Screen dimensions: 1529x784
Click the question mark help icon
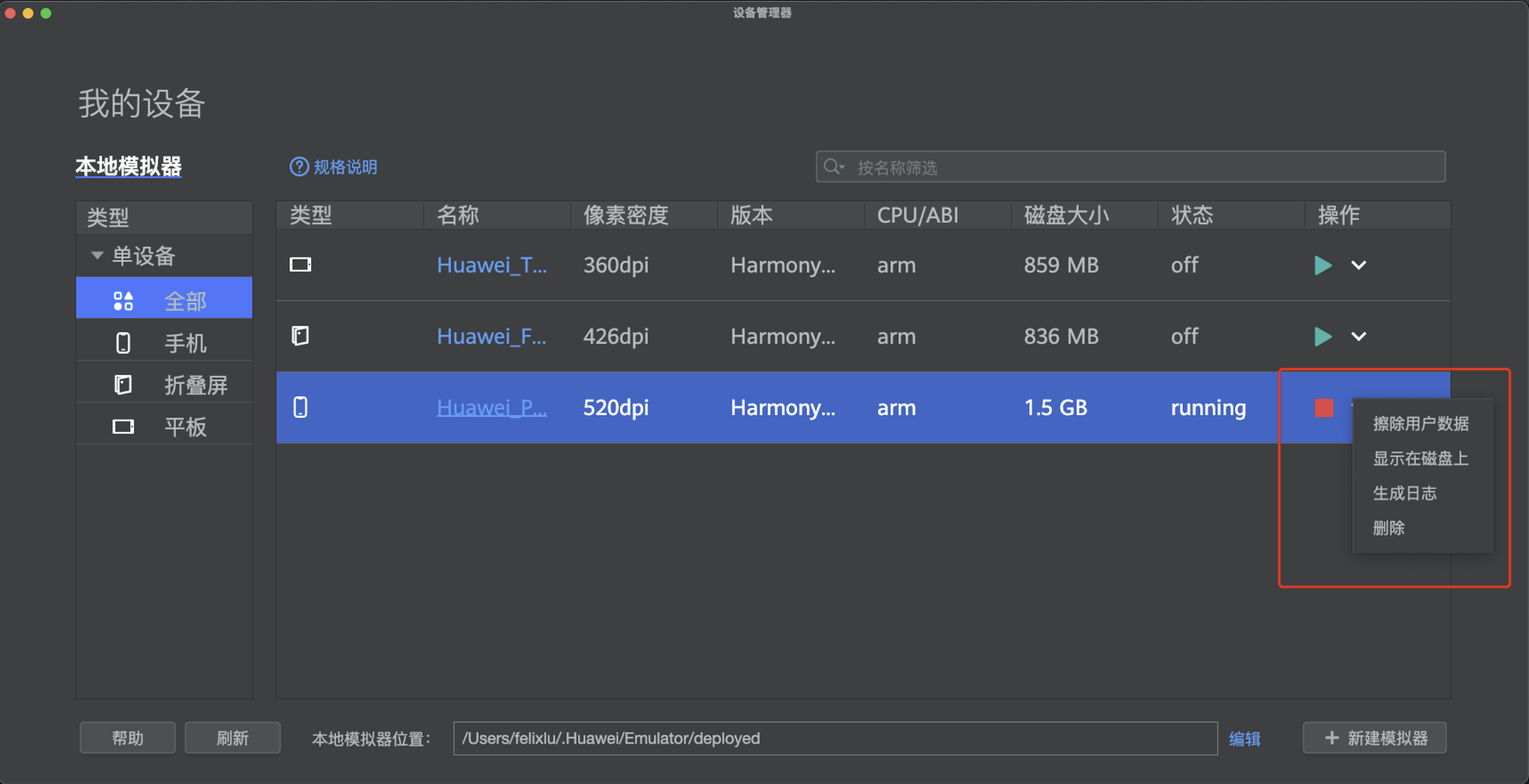(299, 167)
